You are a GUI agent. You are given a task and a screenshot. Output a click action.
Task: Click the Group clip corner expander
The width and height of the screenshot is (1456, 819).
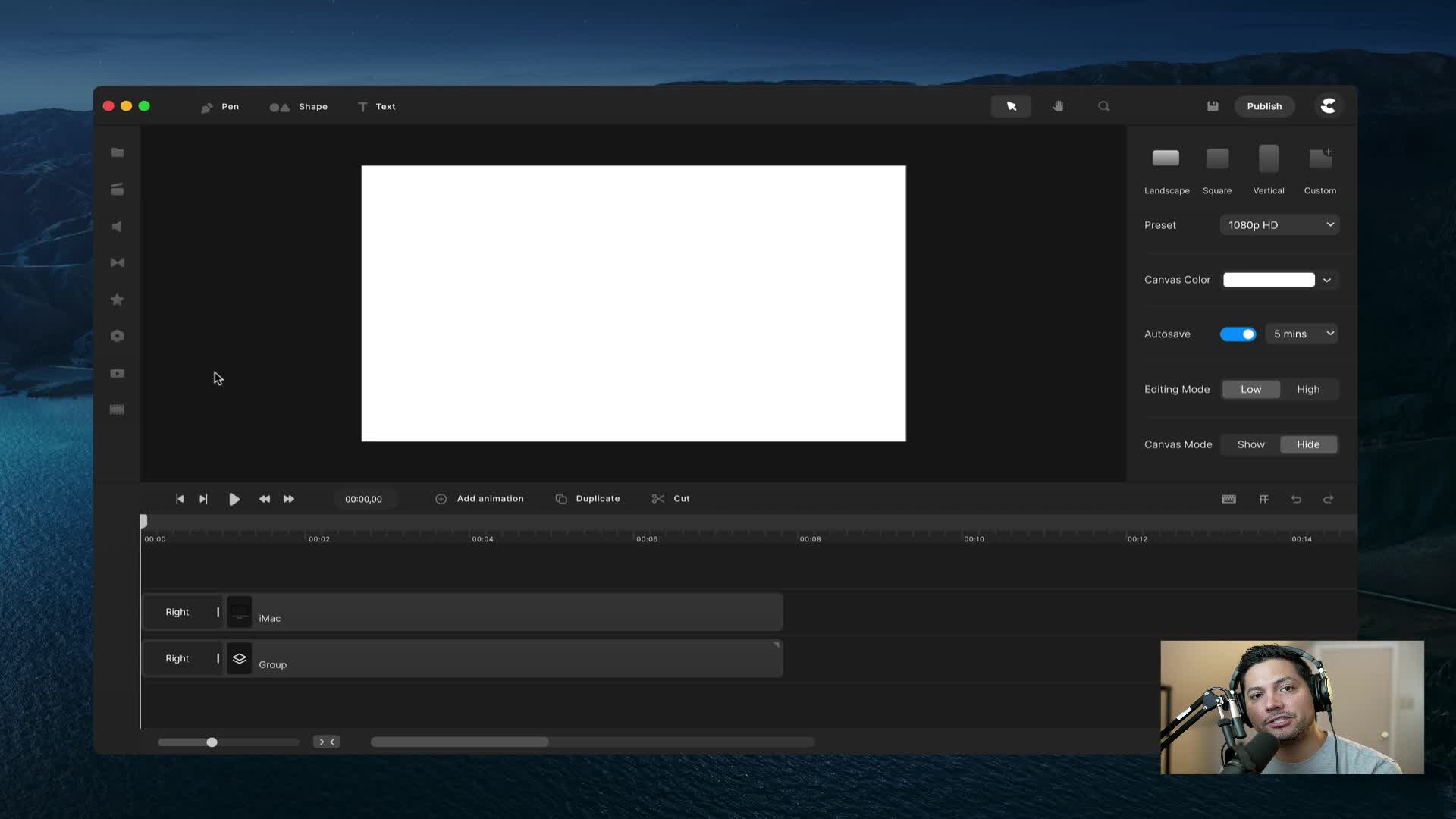click(777, 645)
